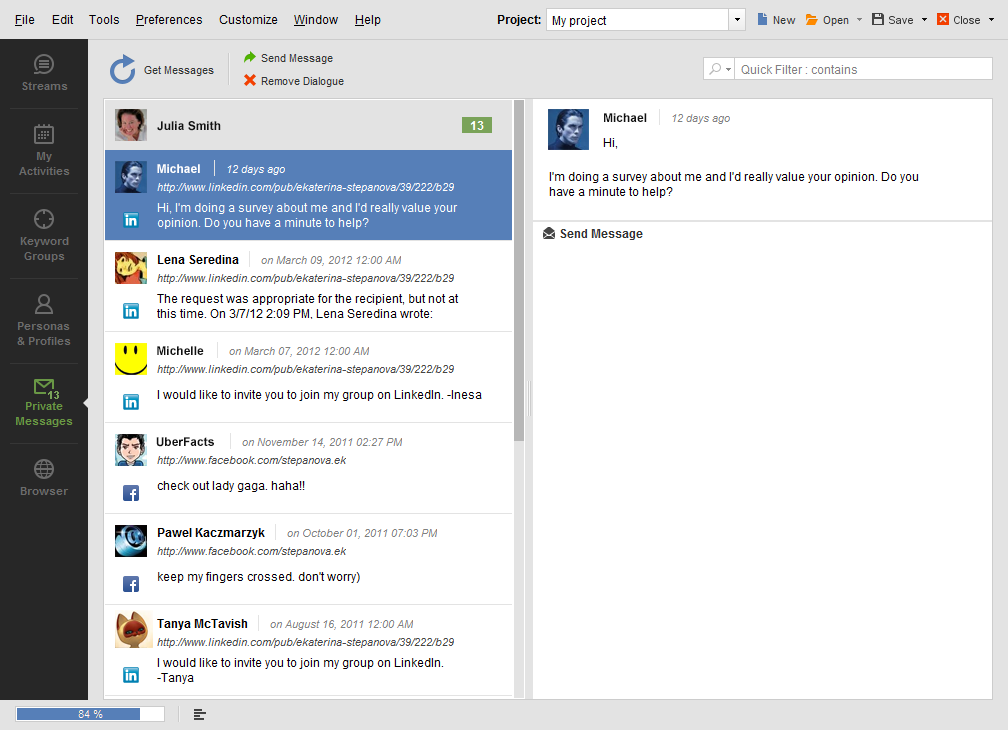Click the Get Messages button label
The image size is (1008, 730).
(179, 70)
